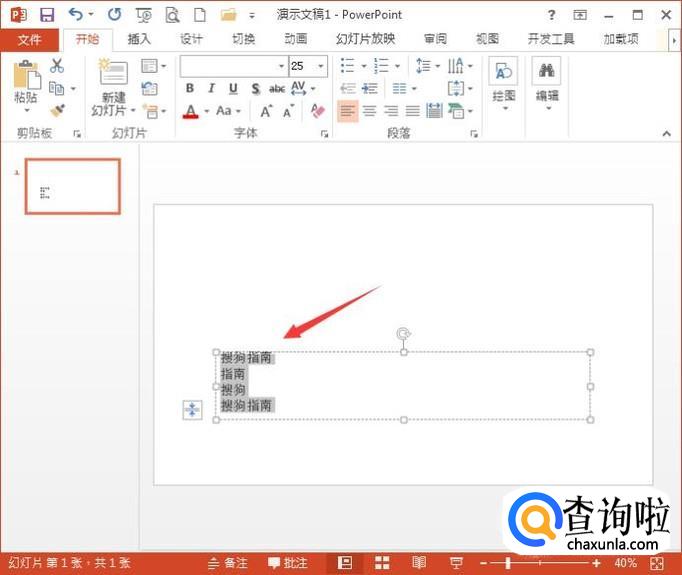Toggle Bold formatting
Screen dimensions: 682x575
click(190, 88)
